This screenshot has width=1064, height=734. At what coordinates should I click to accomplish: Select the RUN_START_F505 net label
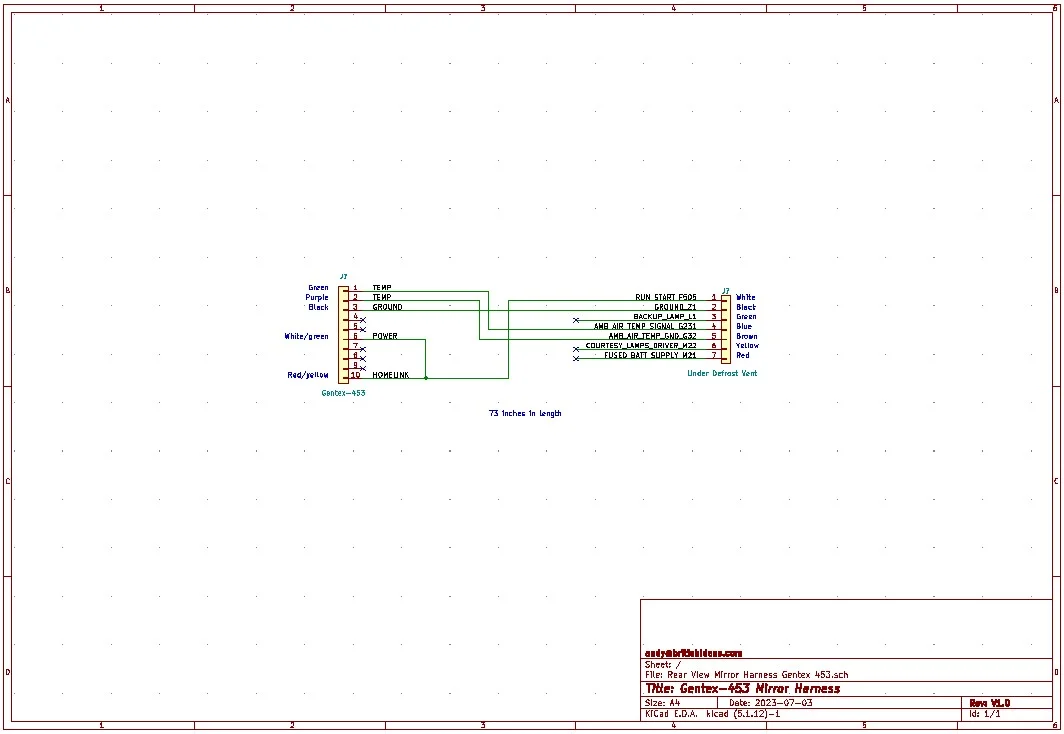coord(666,297)
